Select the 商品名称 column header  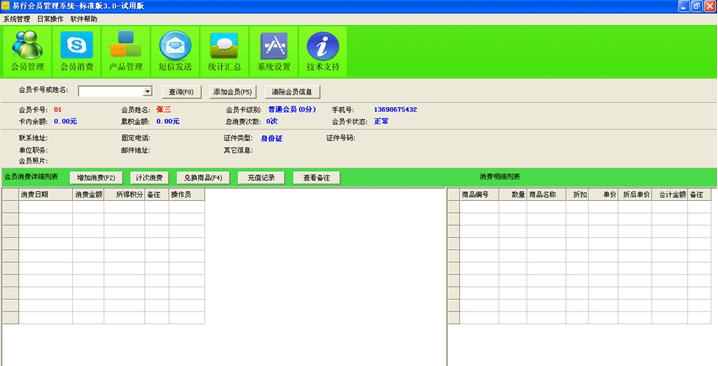pyautogui.click(x=546, y=195)
